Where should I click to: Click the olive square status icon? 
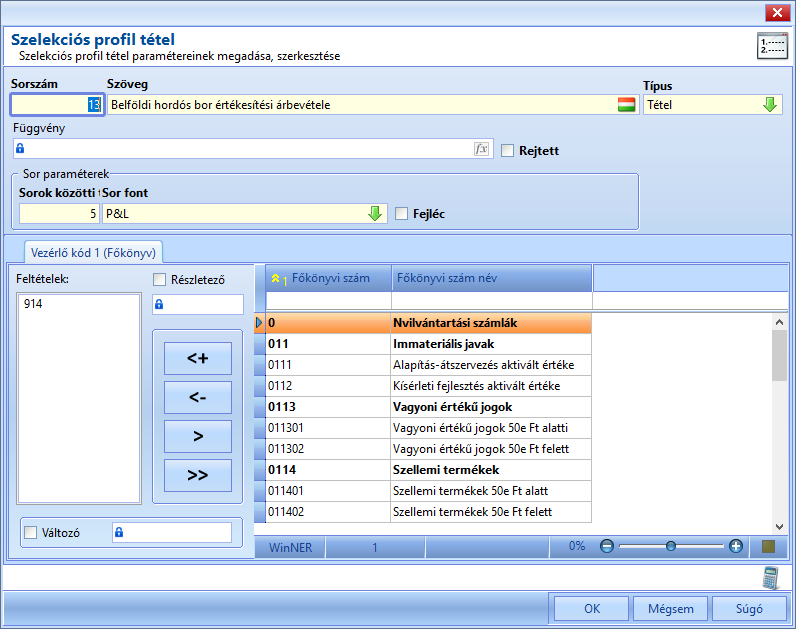769,546
